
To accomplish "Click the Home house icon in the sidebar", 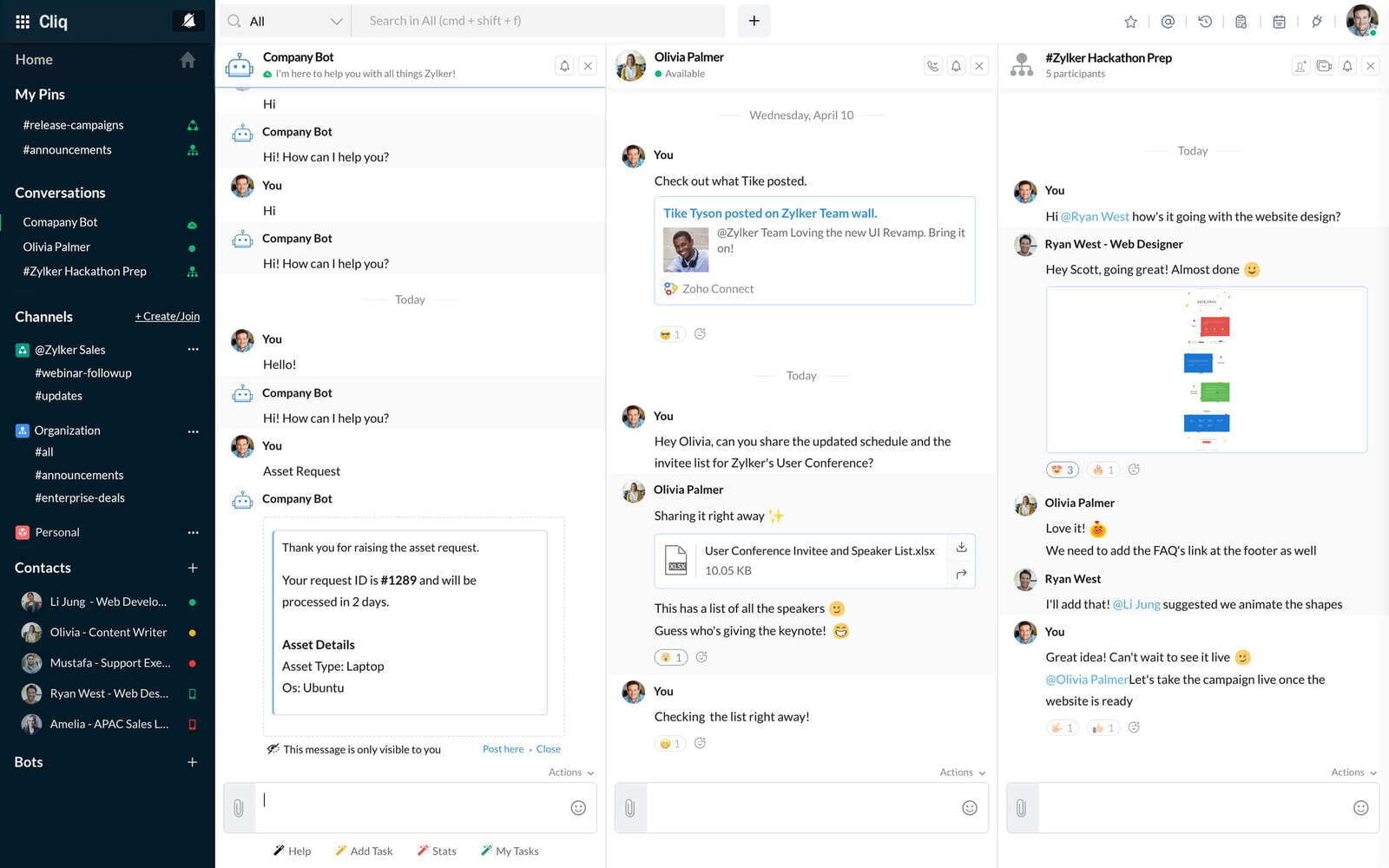I will [188, 60].
